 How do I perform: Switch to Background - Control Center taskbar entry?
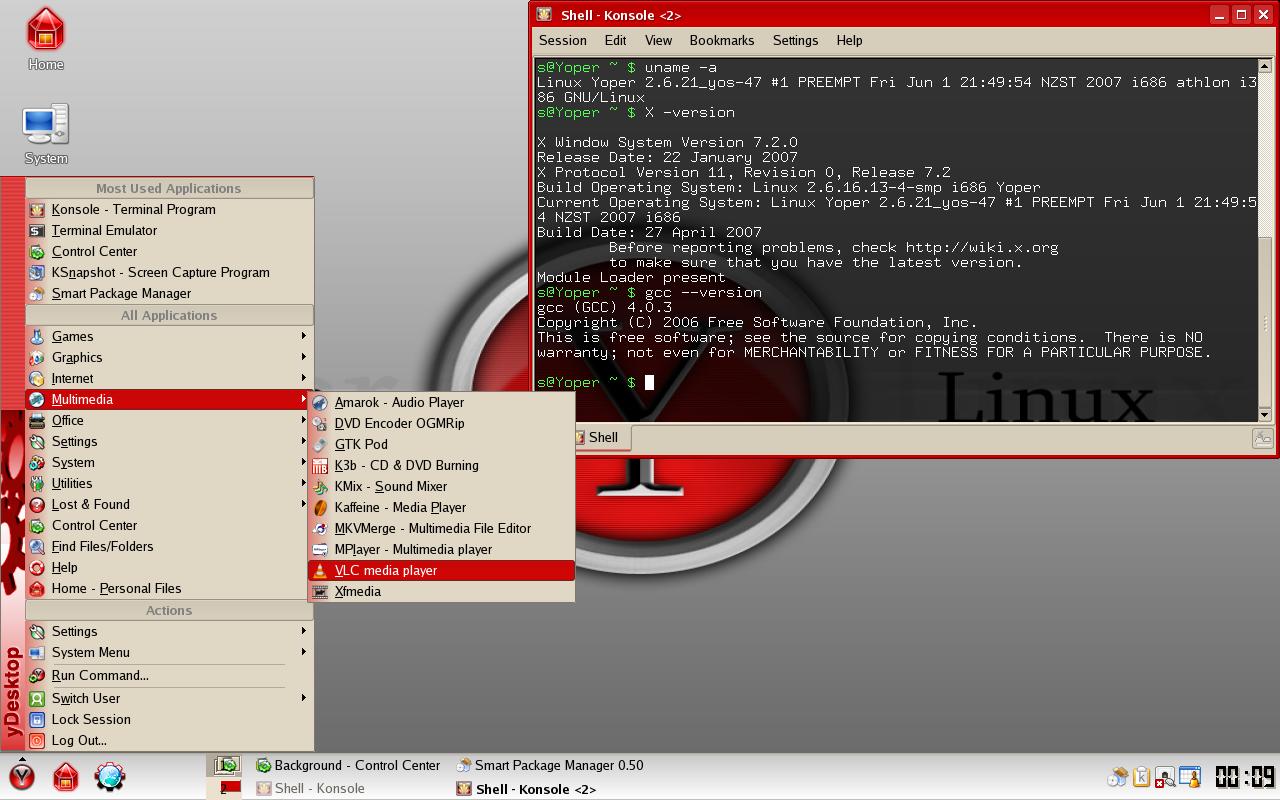coord(348,765)
